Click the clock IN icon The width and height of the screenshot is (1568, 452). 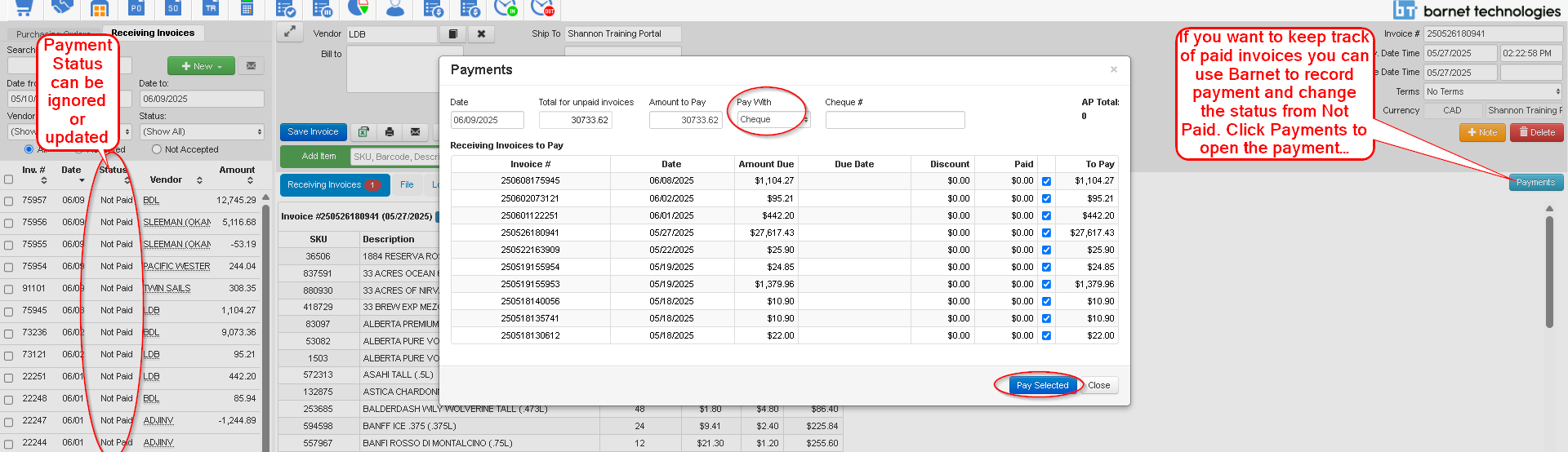[x=506, y=8]
